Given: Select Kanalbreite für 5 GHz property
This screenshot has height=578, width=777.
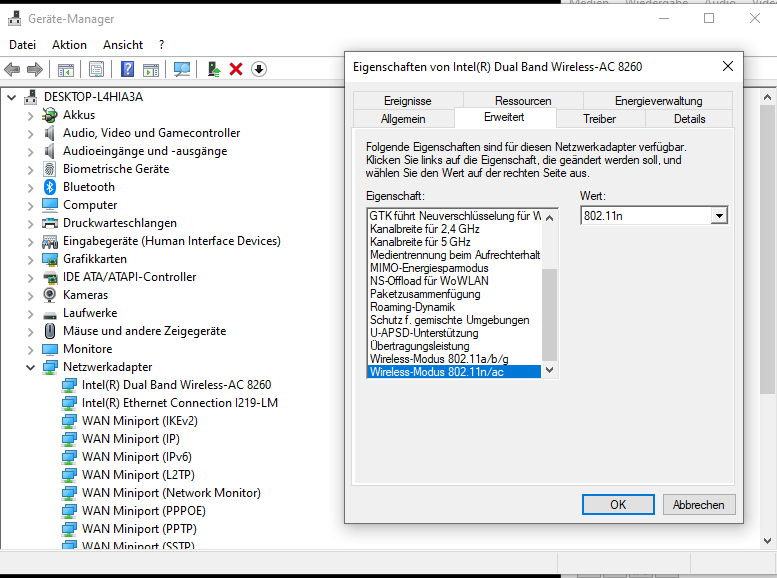Looking at the screenshot, I should pyautogui.click(x=420, y=242).
